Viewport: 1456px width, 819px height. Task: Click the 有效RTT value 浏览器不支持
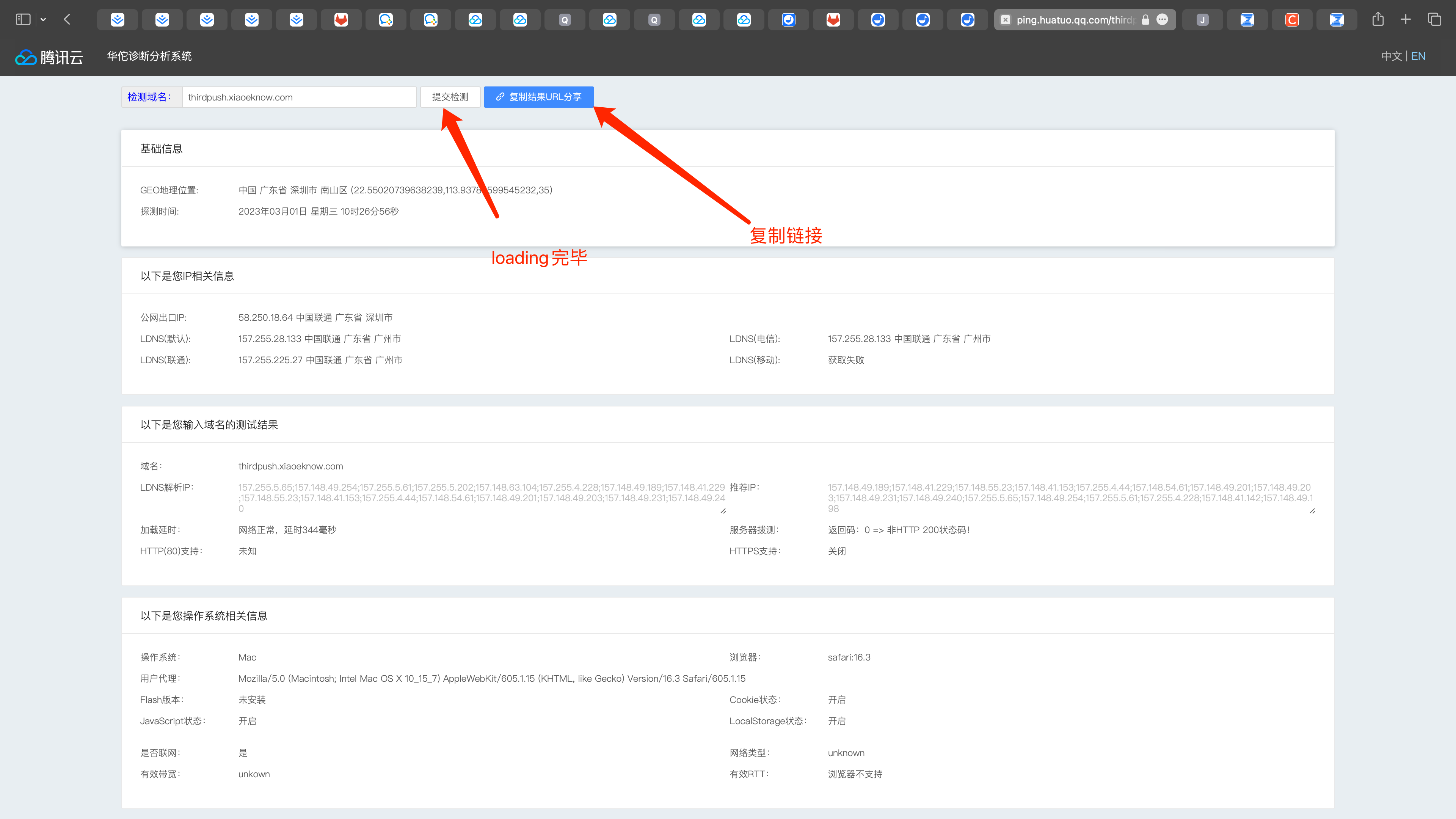[855, 774]
